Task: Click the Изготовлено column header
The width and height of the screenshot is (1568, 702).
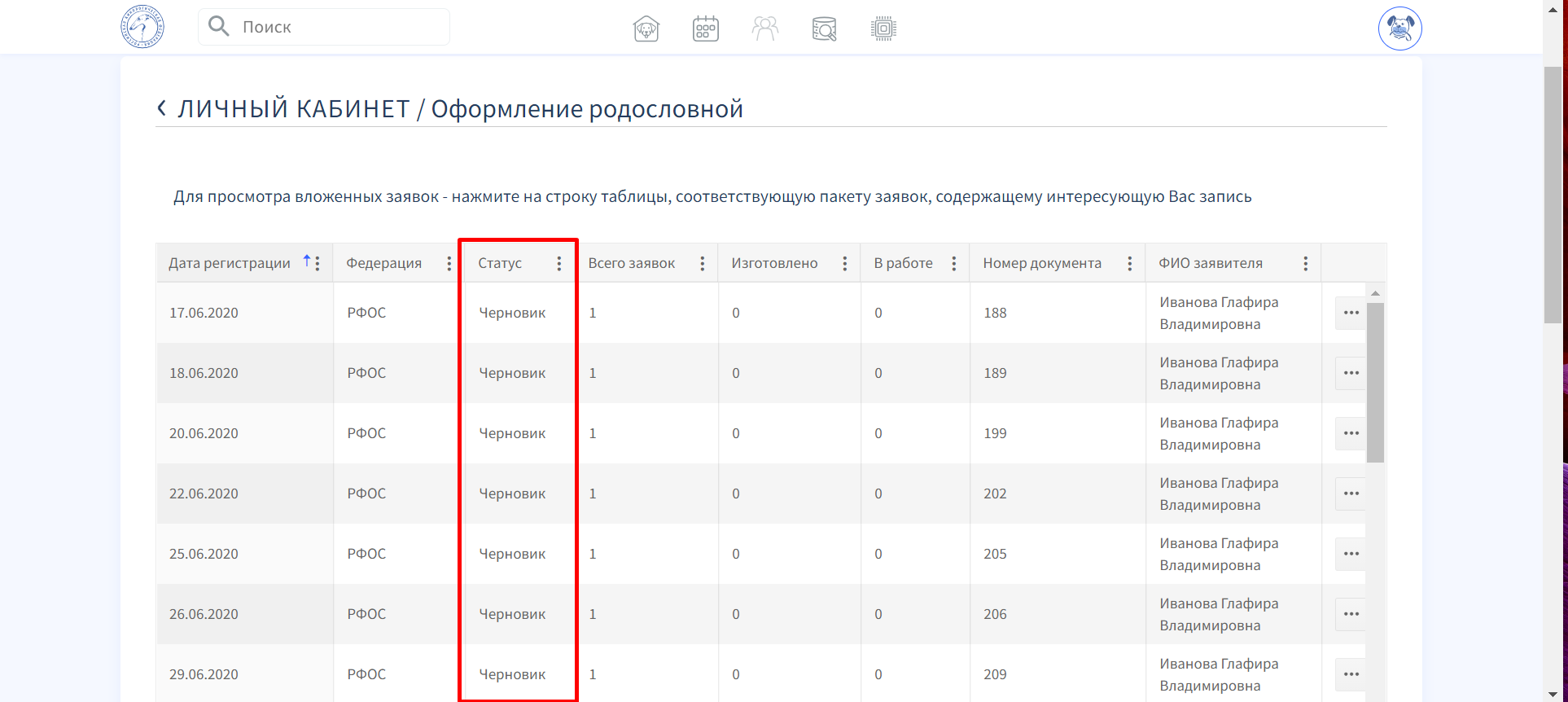Action: 774,263
